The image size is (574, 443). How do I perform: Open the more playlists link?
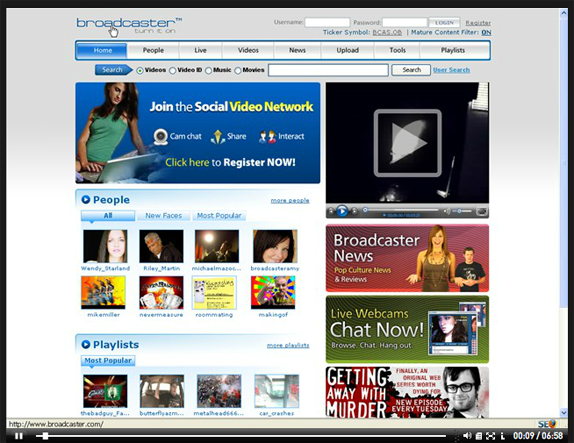(x=288, y=345)
